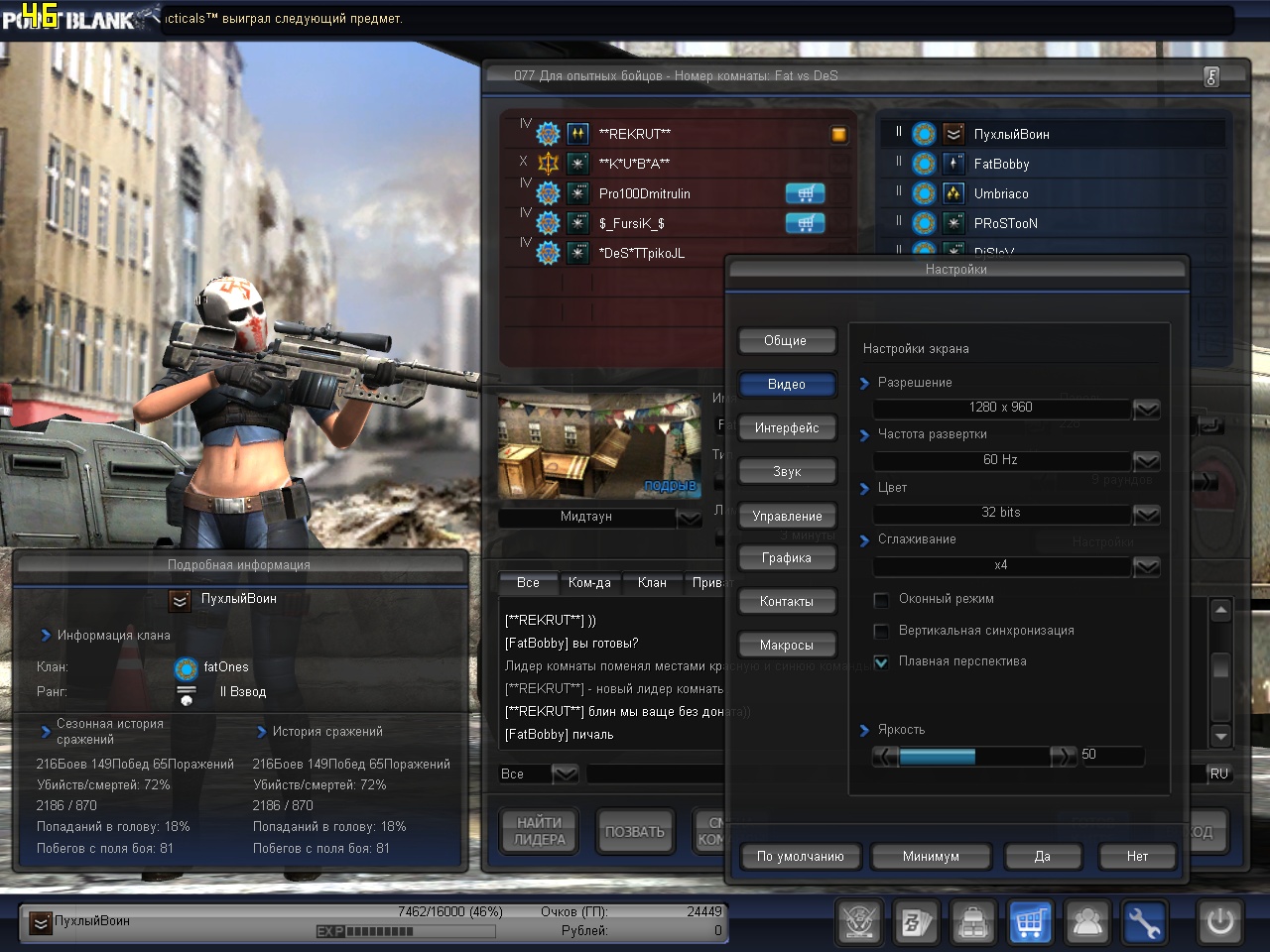The height and width of the screenshot is (952, 1270).
Task: Click the cart icon next to Pro100Dmitrulin
Action: pos(805,193)
